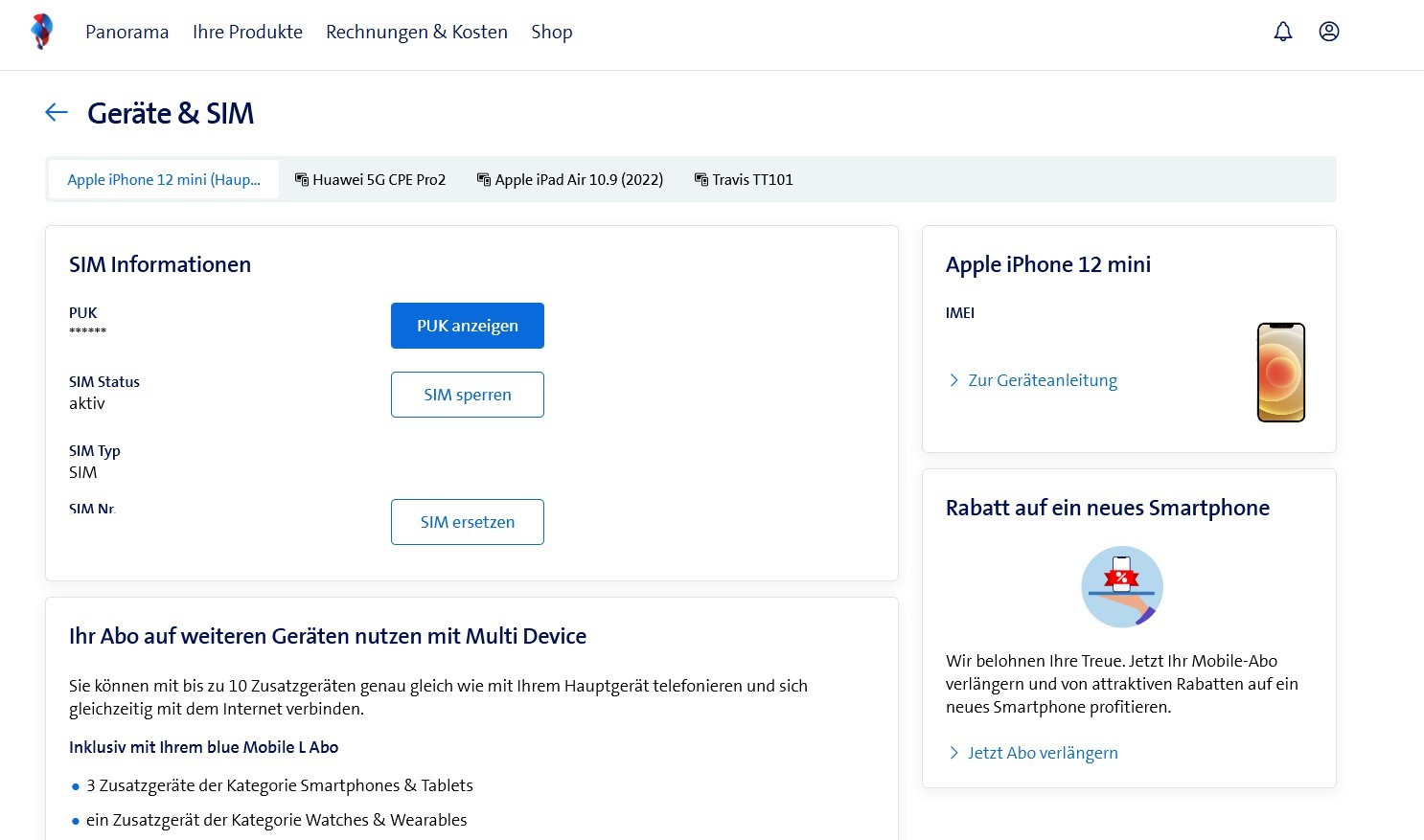Image resolution: width=1424 pixels, height=840 pixels.
Task: Open the Panorama menu
Action: pyautogui.click(x=126, y=32)
